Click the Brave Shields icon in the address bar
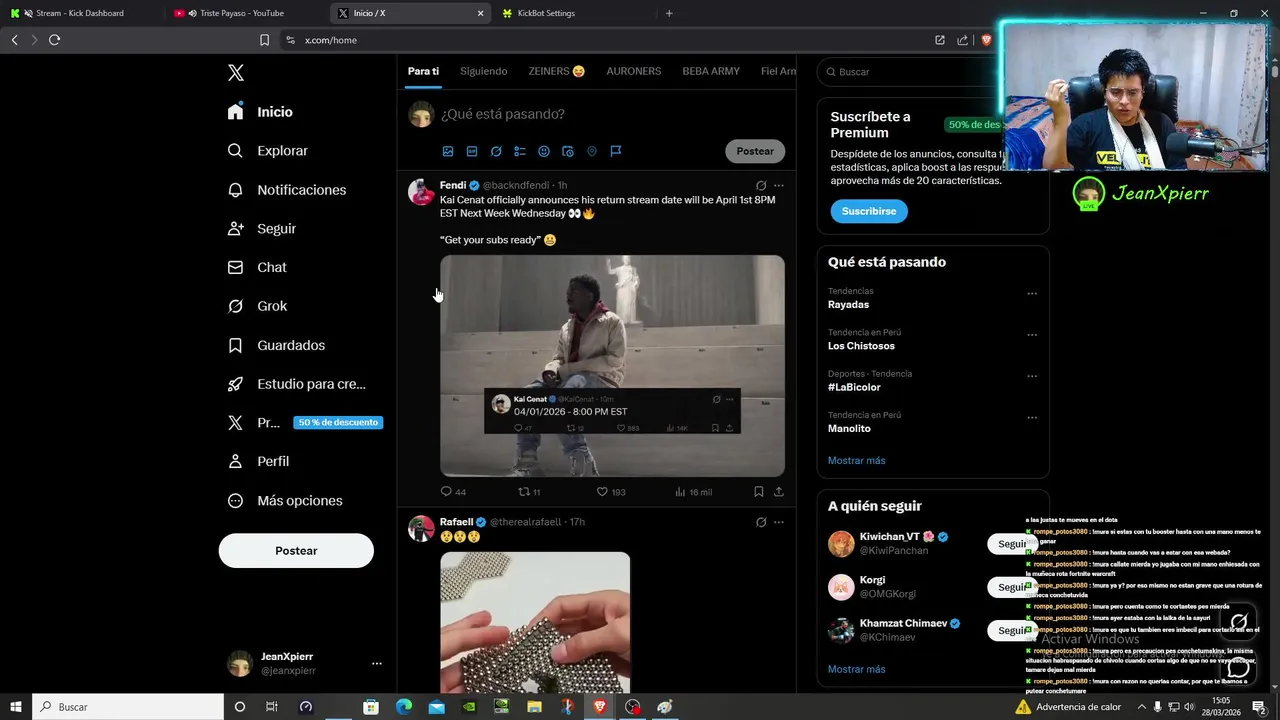1280x720 pixels. (x=986, y=40)
